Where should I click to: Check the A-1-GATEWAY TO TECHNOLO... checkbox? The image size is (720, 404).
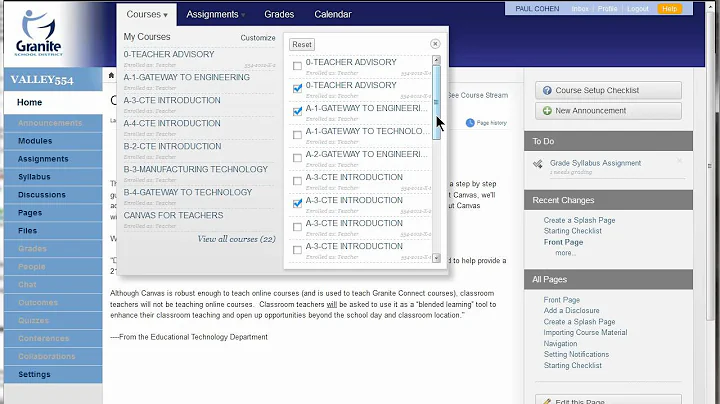[x=297, y=135]
